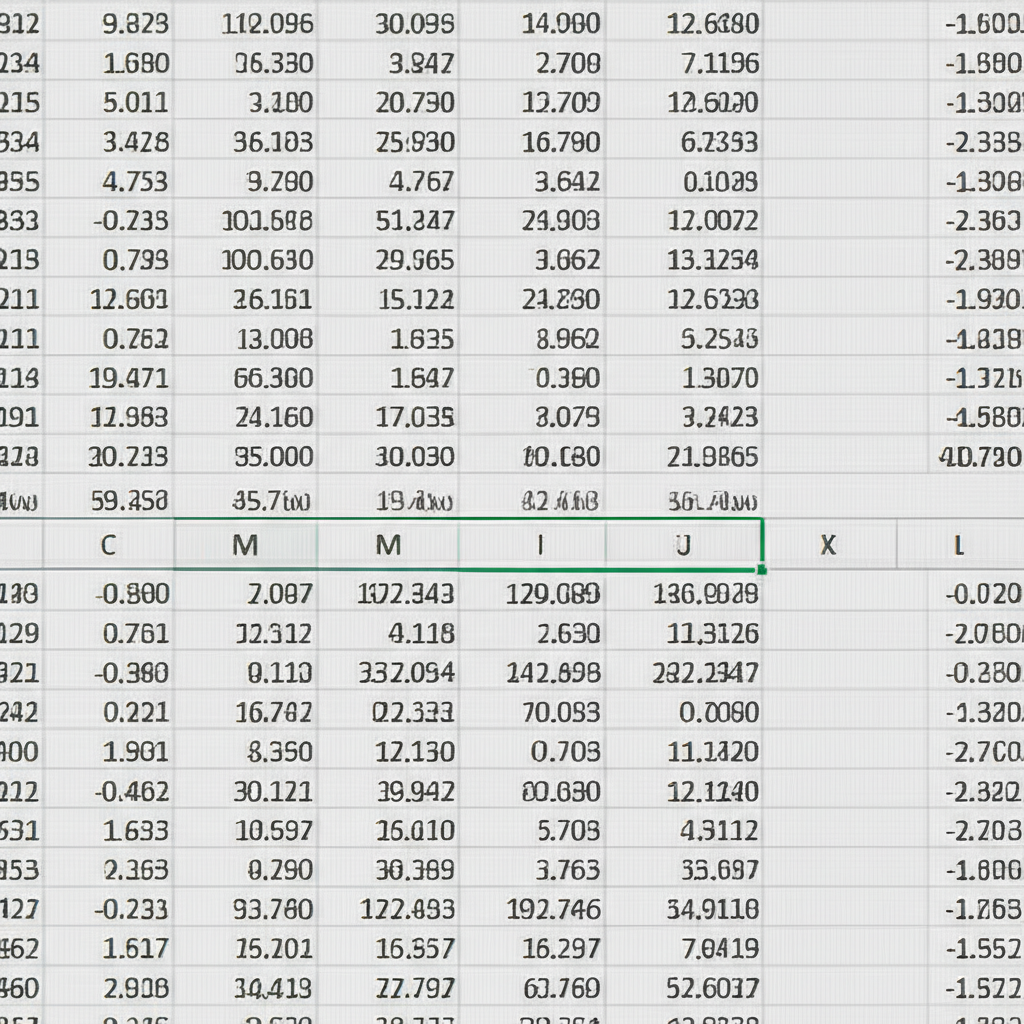Select the cell containing 39.942
This screenshot has height=1024, width=1024.
point(388,791)
